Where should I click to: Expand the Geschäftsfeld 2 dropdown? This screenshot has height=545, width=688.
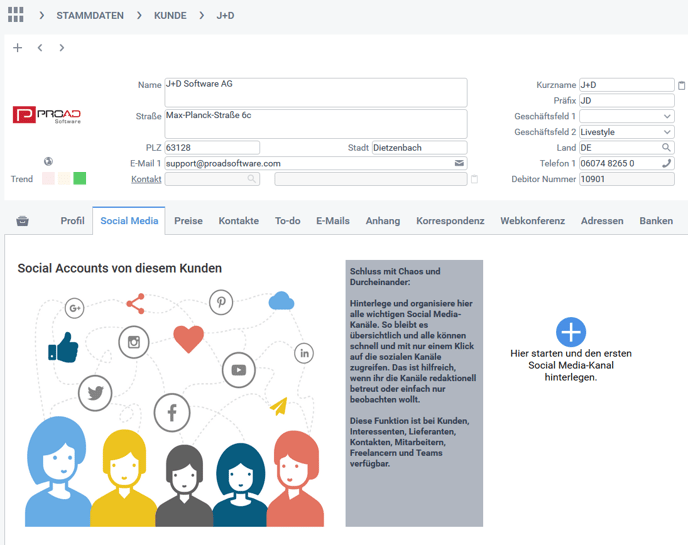pyautogui.click(x=667, y=132)
